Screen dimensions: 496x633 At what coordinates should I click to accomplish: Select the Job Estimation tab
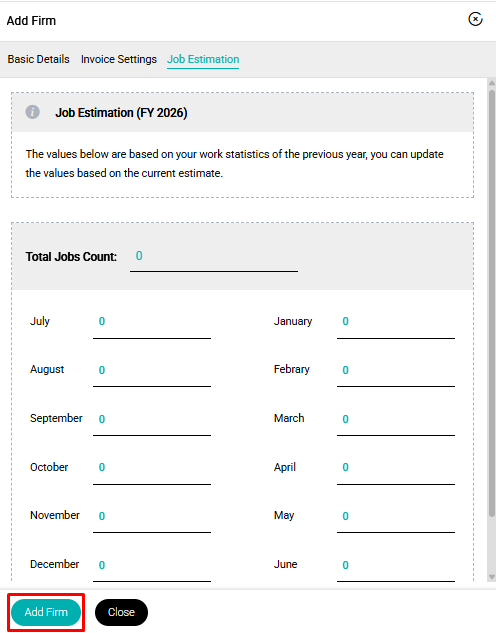point(203,59)
